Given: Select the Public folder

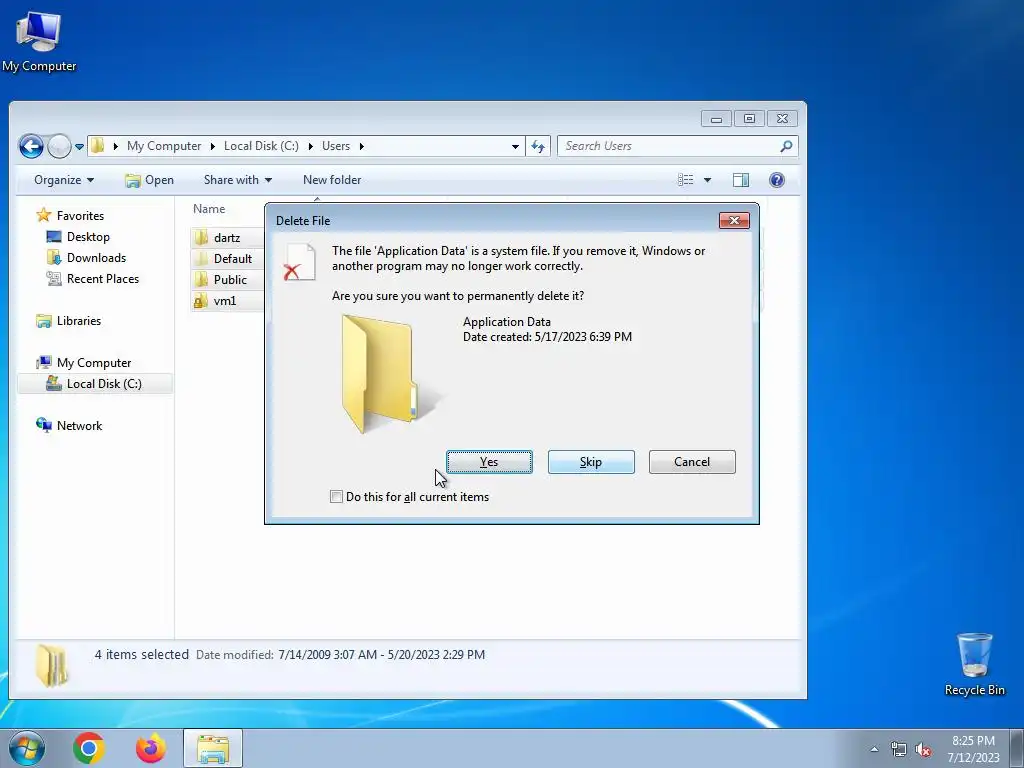Looking at the screenshot, I should [x=227, y=280].
